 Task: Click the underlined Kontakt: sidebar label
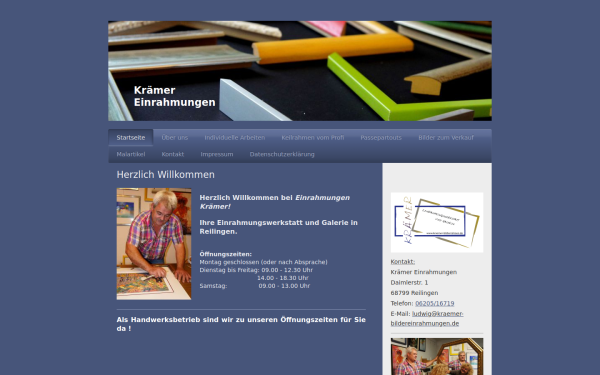pos(403,262)
